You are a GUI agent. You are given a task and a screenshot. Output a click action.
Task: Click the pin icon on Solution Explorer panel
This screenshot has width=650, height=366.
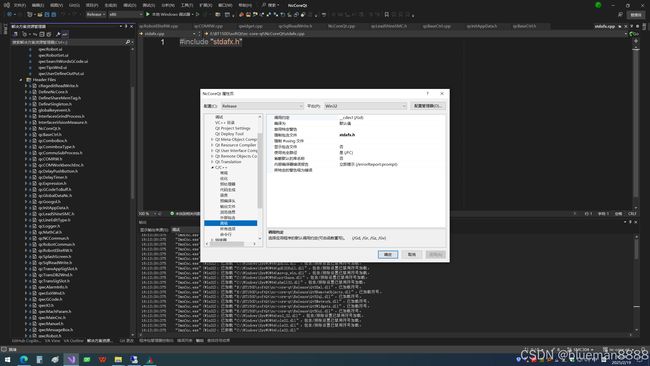(126, 27)
